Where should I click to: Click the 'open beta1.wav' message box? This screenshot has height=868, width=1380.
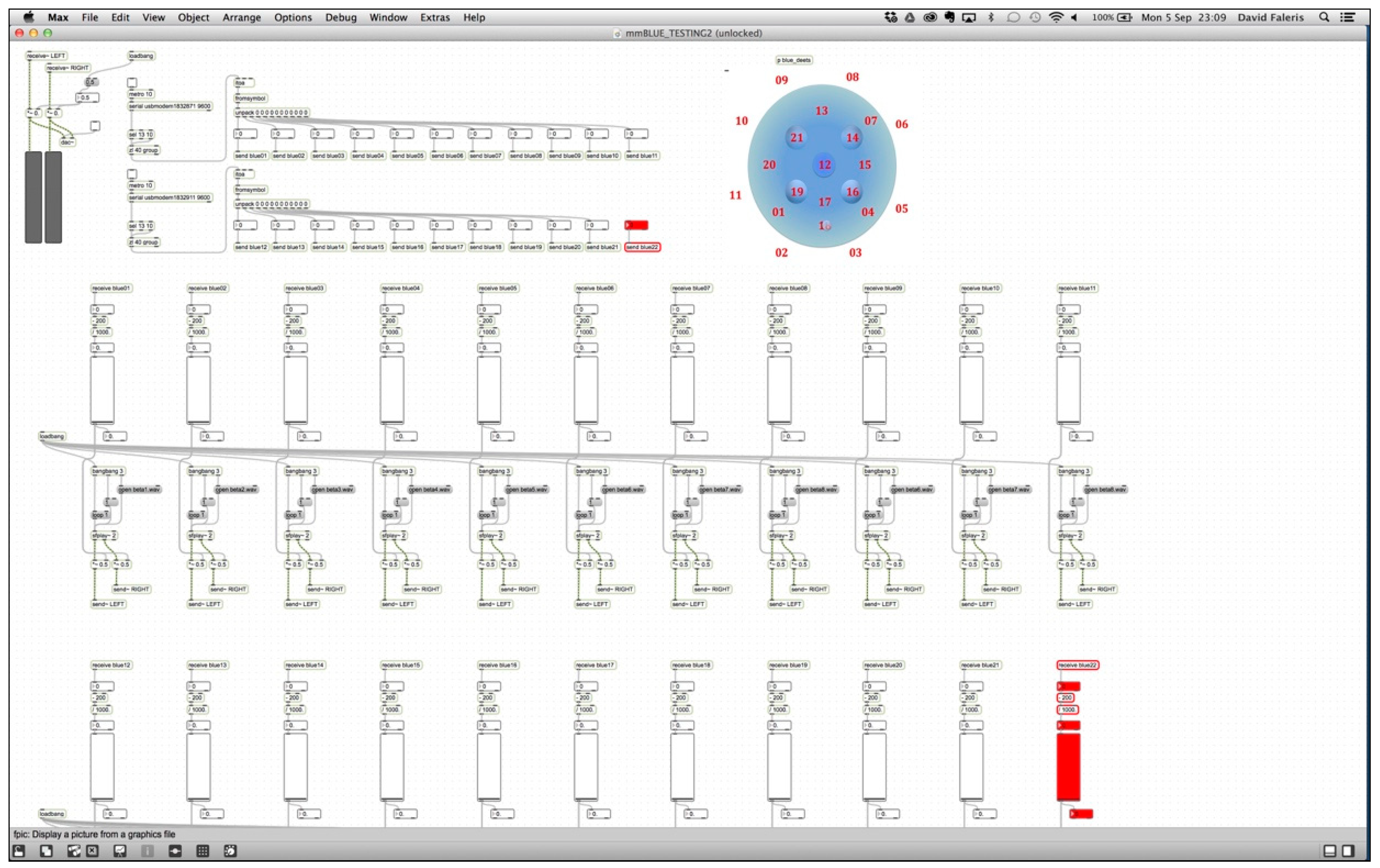click(139, 489)
